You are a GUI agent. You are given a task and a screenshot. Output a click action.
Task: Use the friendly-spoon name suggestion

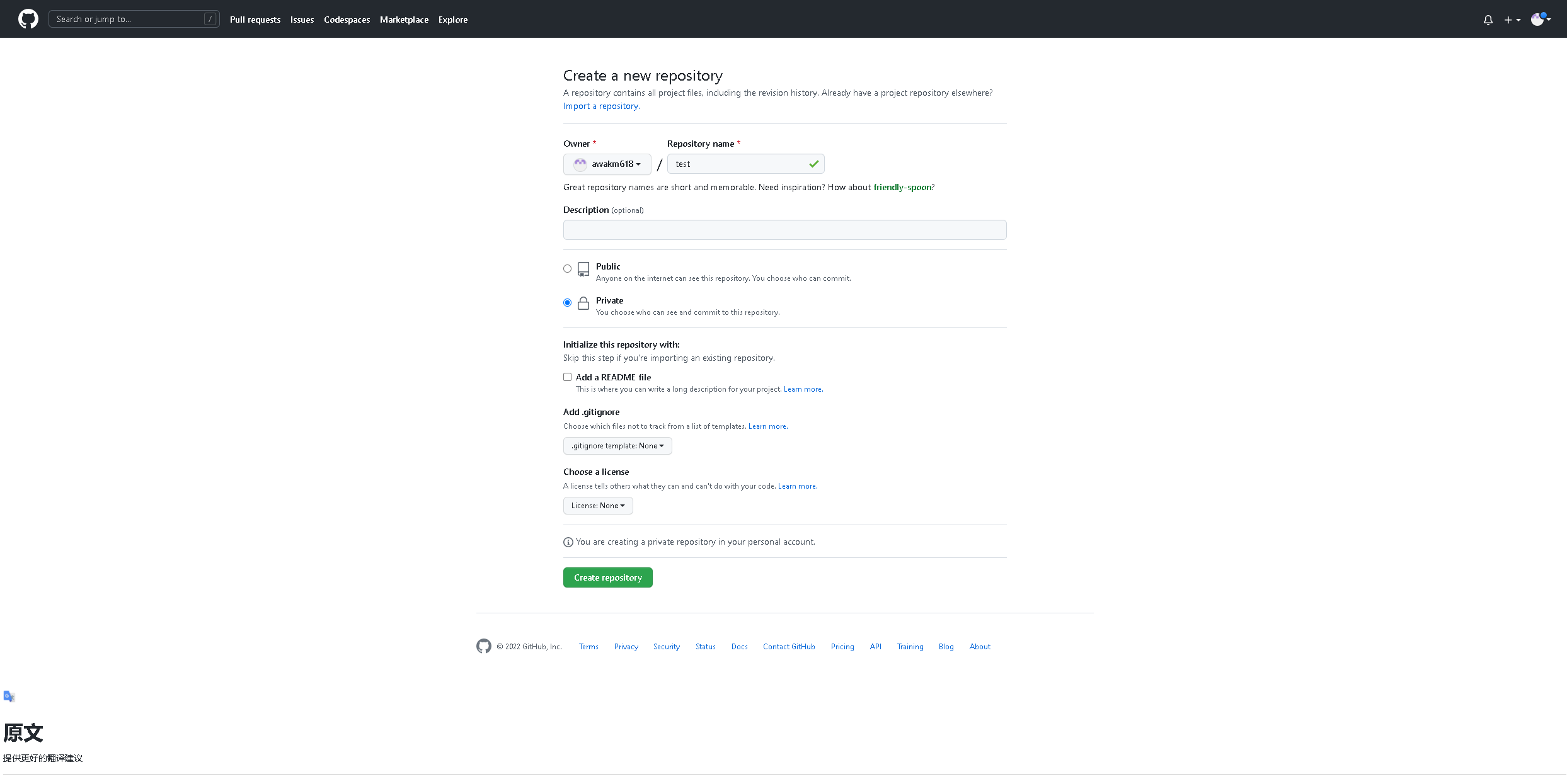pos(902,187)
